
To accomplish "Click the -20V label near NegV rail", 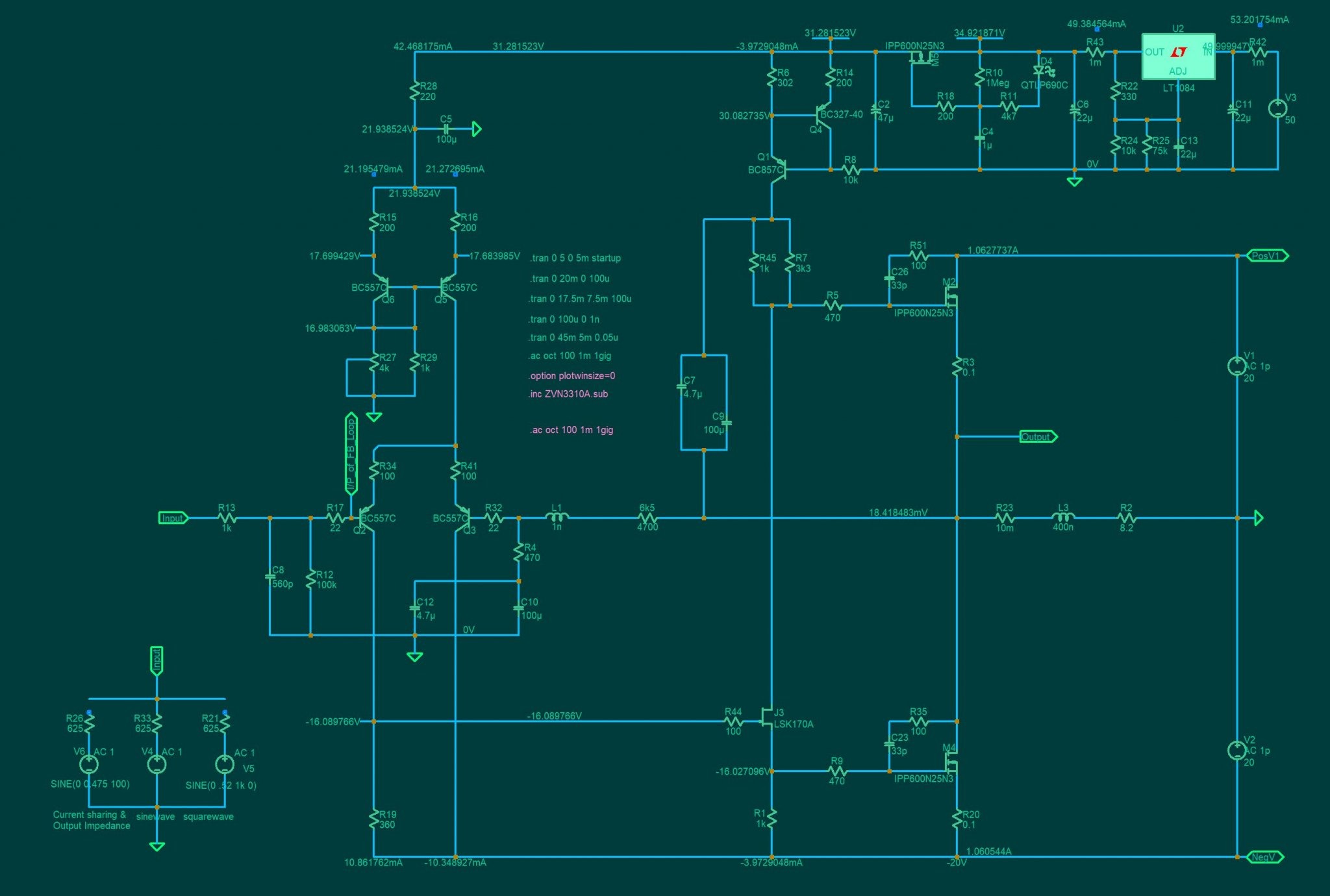I will (957, 863).
